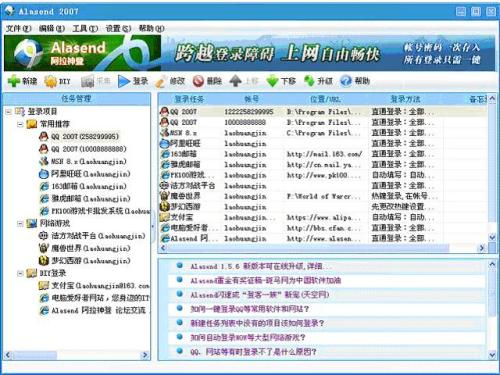This screenshot has width=500, height=375.
Task: Click the grayed 上移 (Move up) arrow
Action: 235,81
